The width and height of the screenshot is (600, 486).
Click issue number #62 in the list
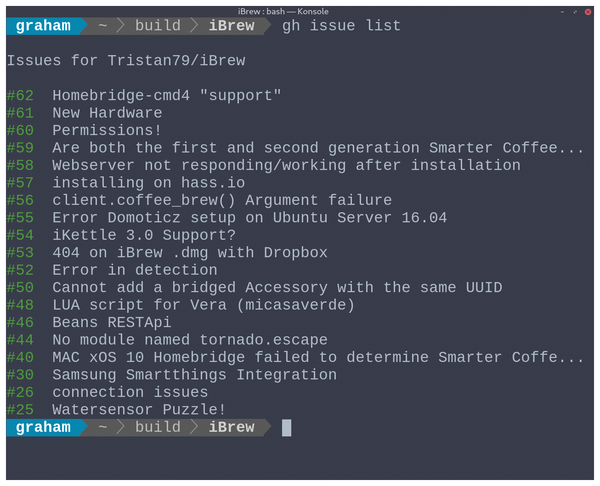coord(20,96)
